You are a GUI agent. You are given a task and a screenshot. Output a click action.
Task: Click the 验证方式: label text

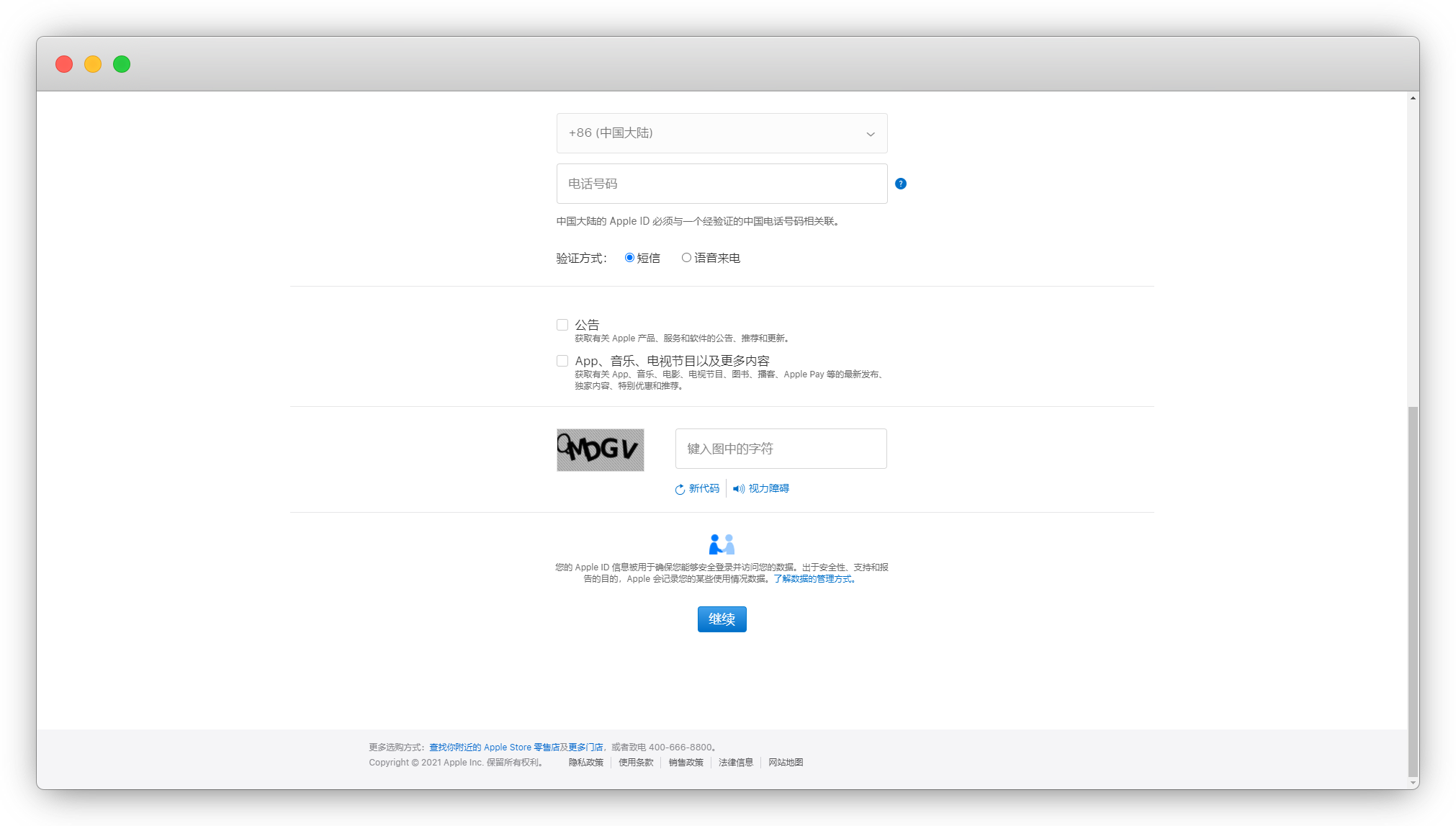point(581,258)
